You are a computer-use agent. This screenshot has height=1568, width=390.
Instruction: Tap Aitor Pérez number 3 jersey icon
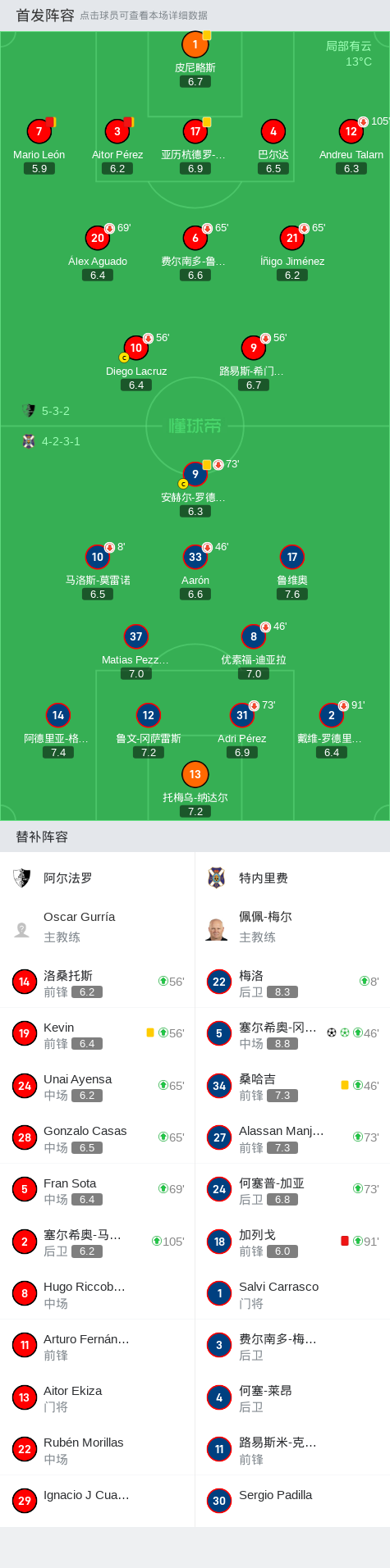[x=117, y=131]
